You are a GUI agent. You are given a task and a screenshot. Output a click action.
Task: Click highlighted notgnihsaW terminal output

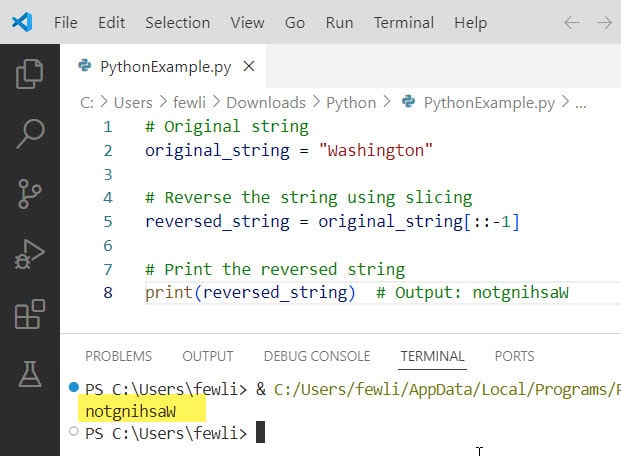[131, 412]
